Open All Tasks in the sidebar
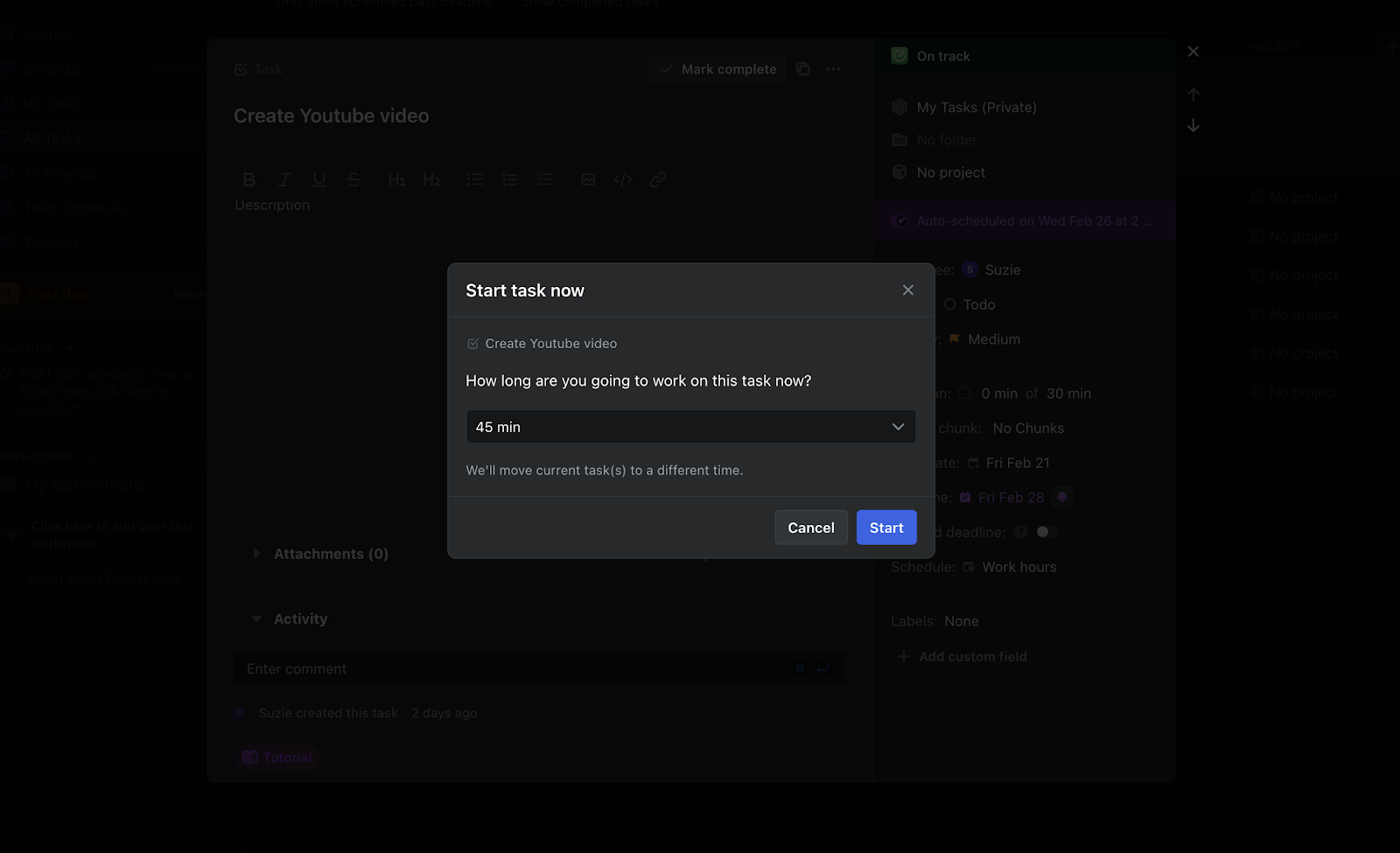The height and width of the screenshot is (853, 1400). point(52,138)
